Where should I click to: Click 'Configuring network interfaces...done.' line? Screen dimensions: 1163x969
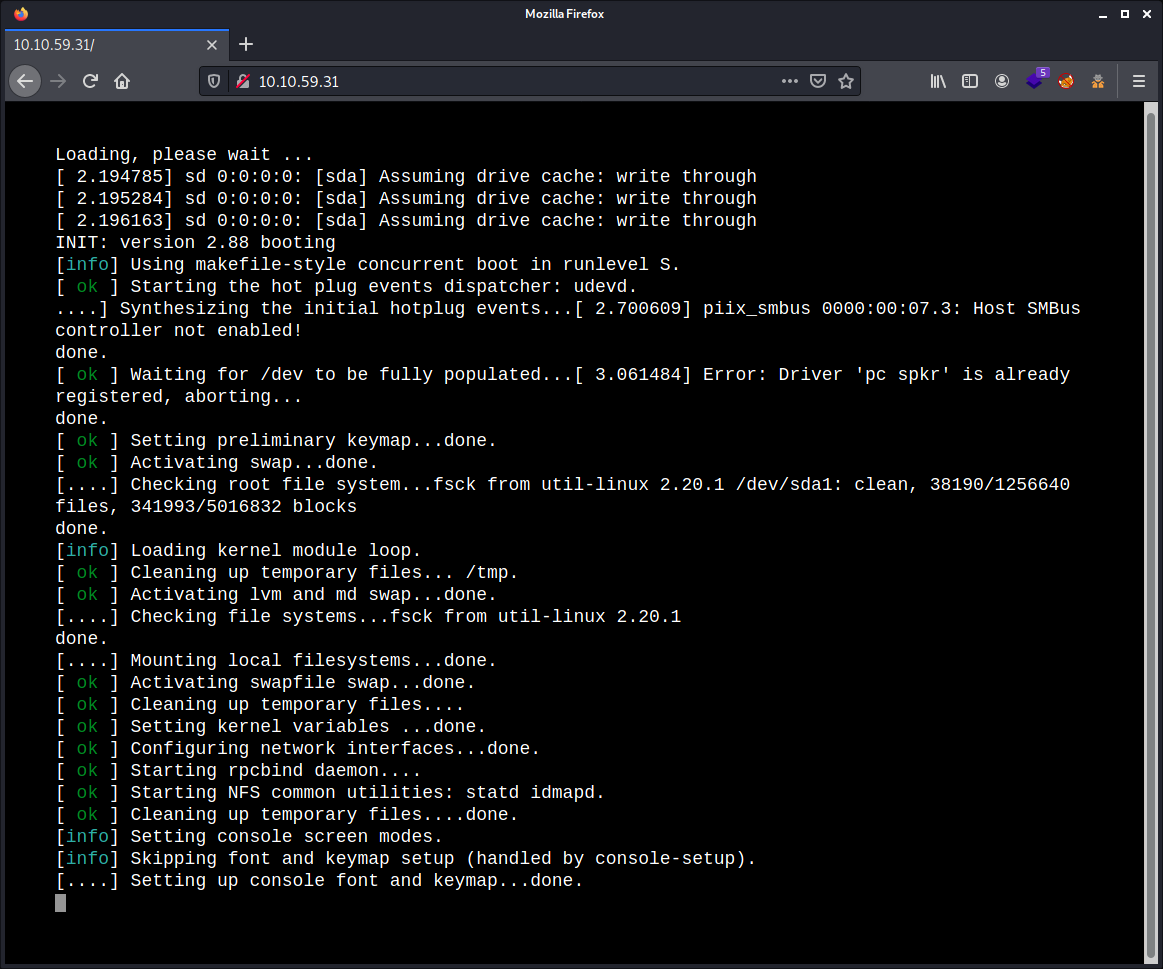[x=297, y=749]
